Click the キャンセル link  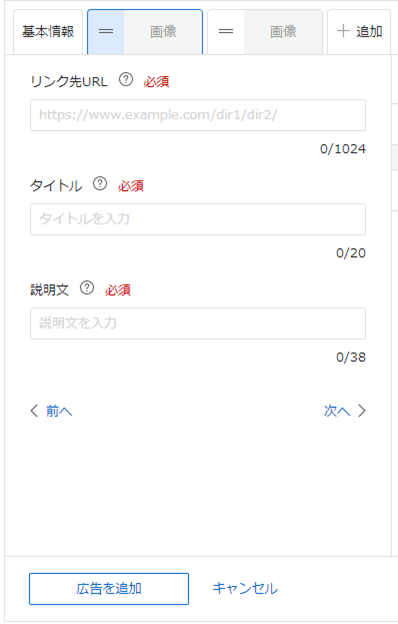(245, 589)
